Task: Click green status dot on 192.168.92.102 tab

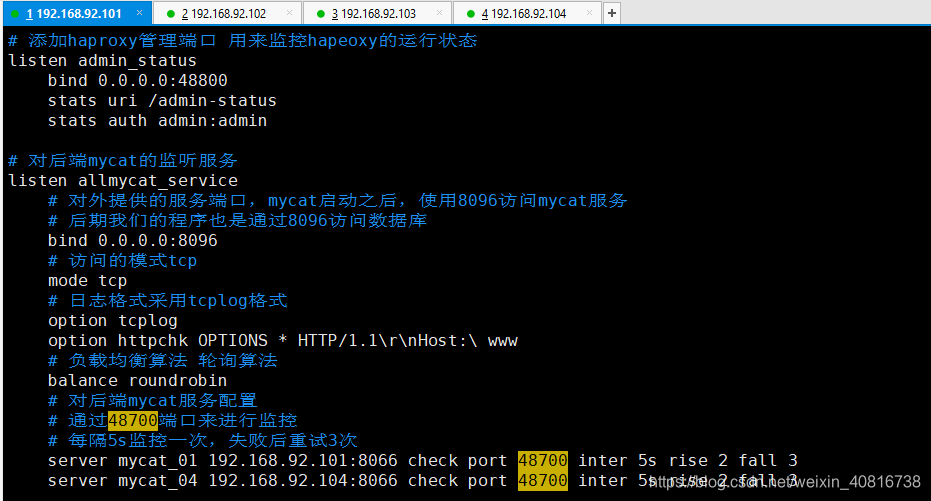Action: 171,14
